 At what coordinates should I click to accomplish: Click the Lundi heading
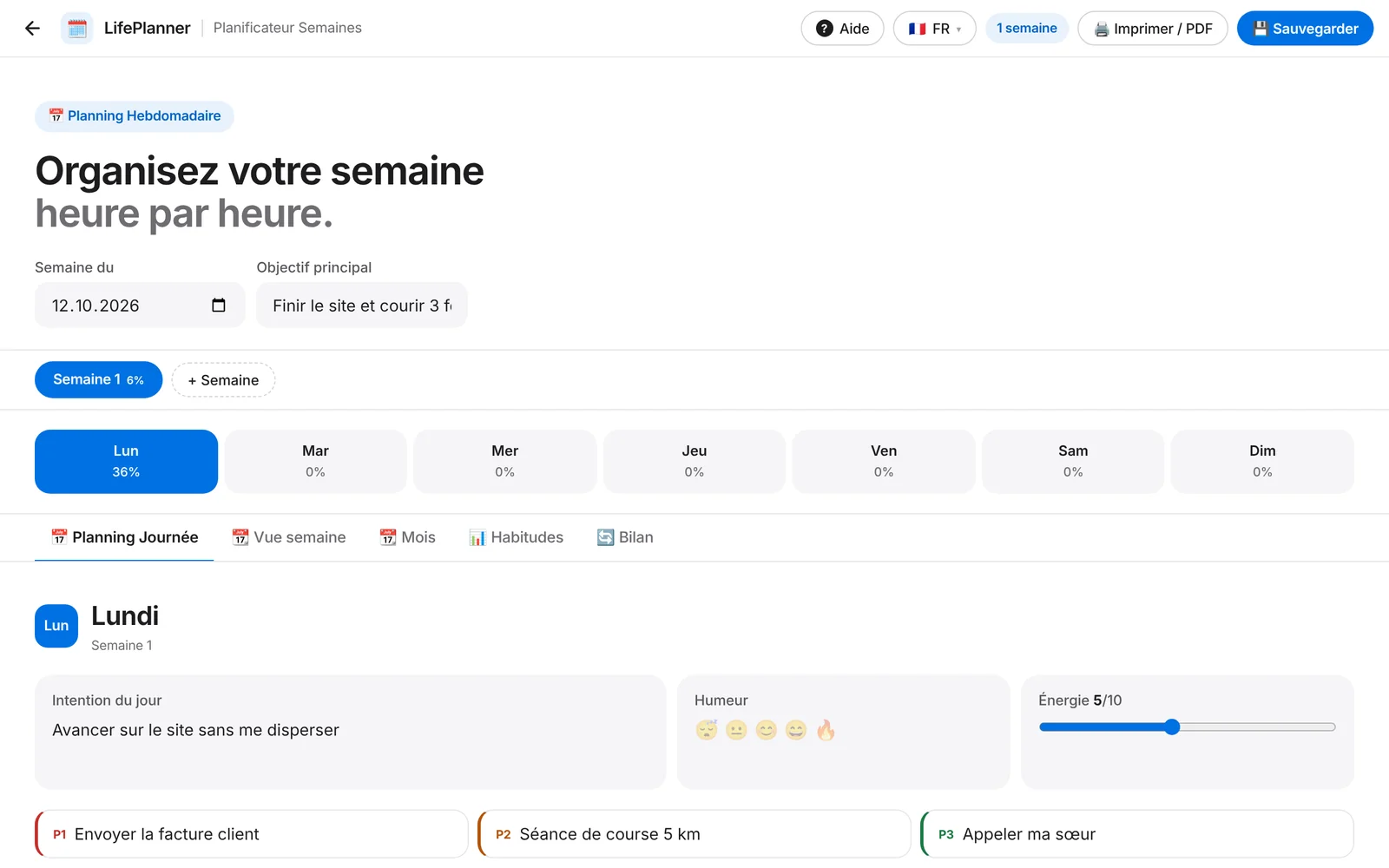click(125, 616)
